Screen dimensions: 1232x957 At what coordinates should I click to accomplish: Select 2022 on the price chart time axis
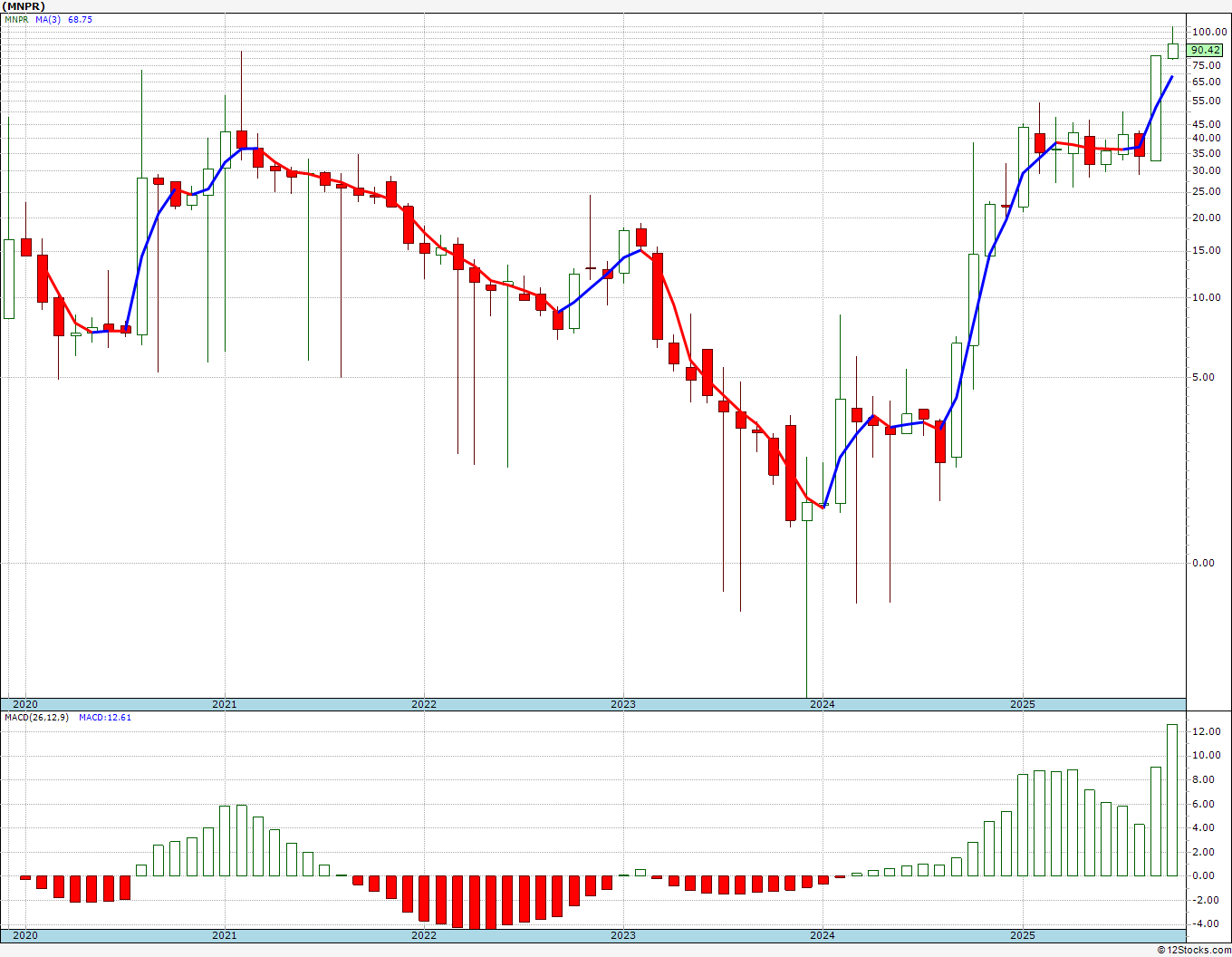coord(424,704)
